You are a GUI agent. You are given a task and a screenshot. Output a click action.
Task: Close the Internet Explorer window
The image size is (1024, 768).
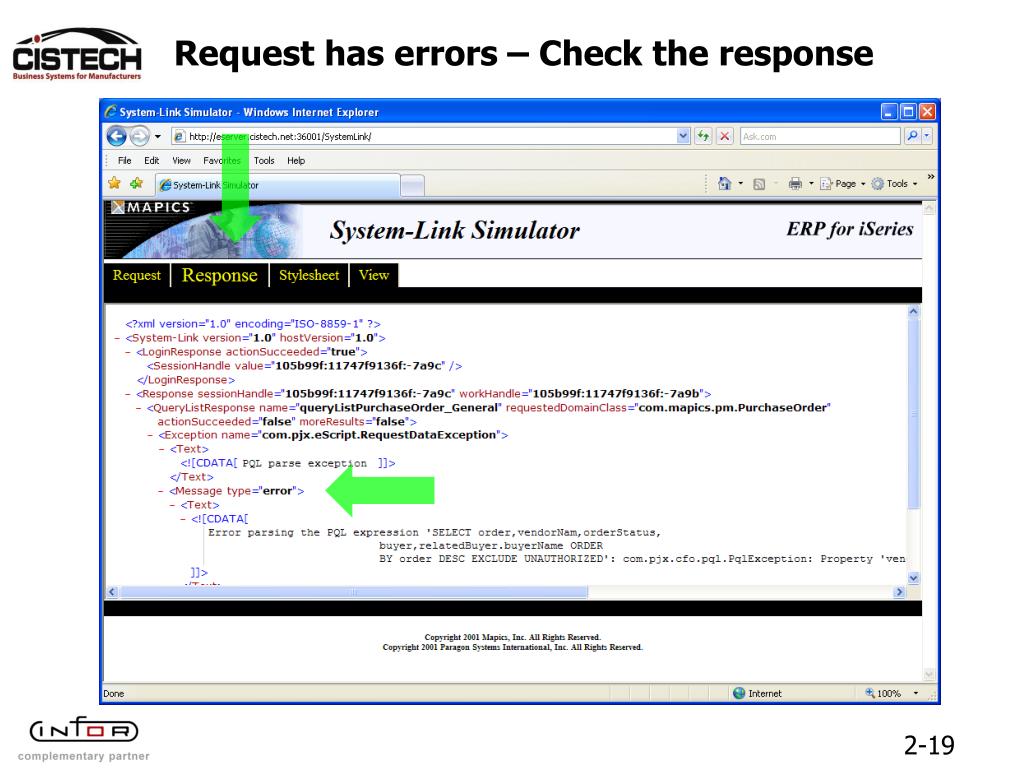tap(927, 112)
